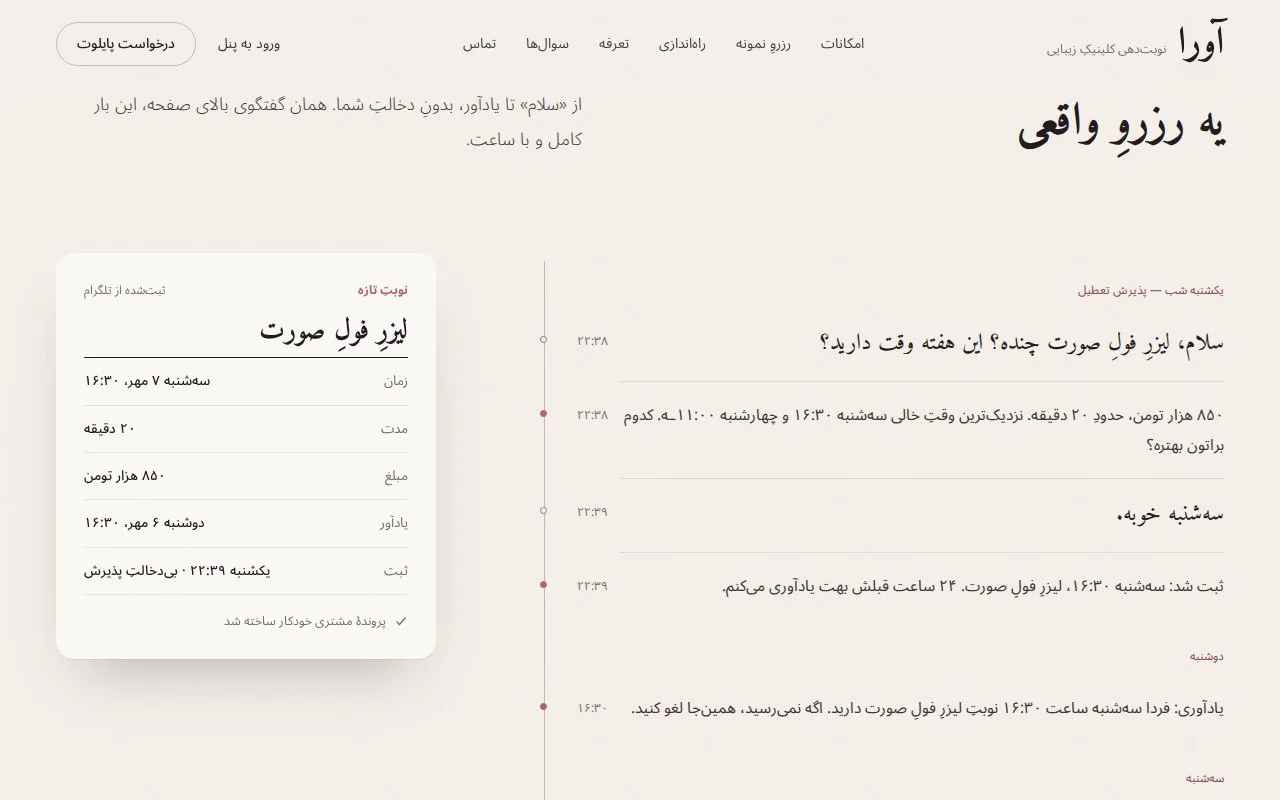Screen dimensions: 1280x800
Task: Follow the ورود به پنل link
Action: pyautogui.click(x=249, y=44)
